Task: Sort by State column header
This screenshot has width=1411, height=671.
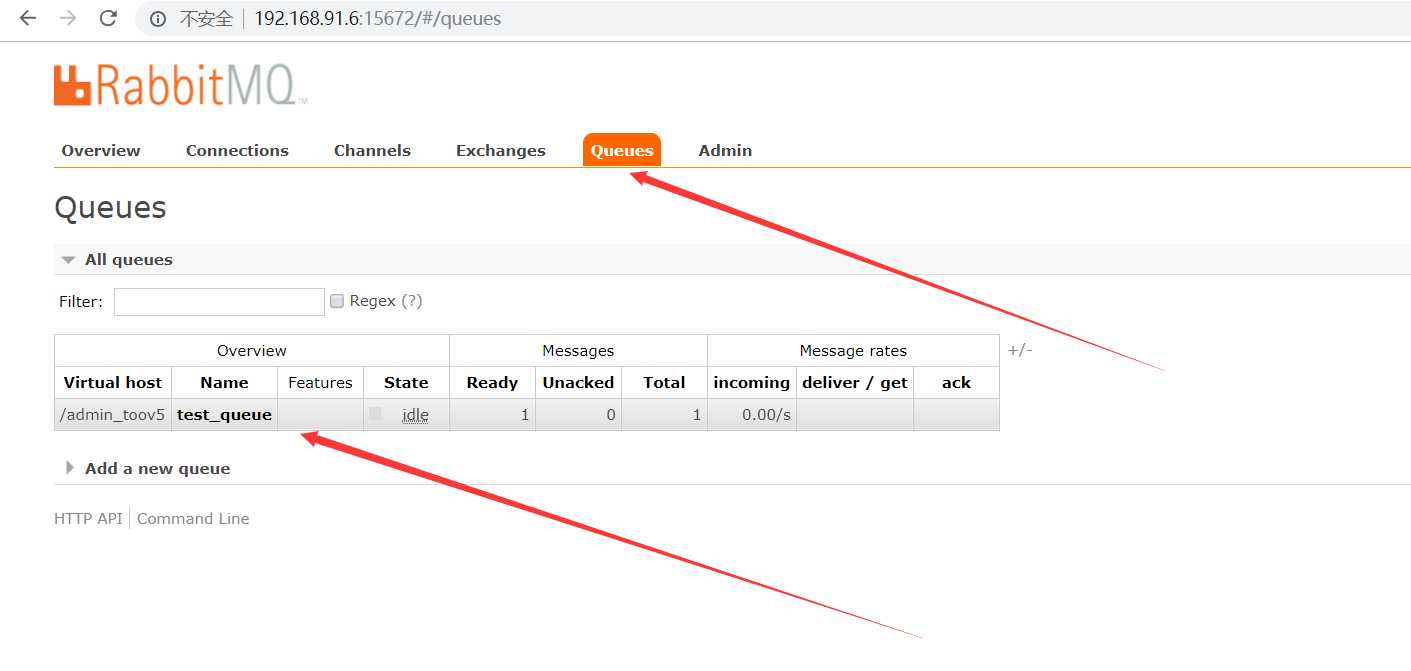Action: pyautogui.click(x=406, y=382)
